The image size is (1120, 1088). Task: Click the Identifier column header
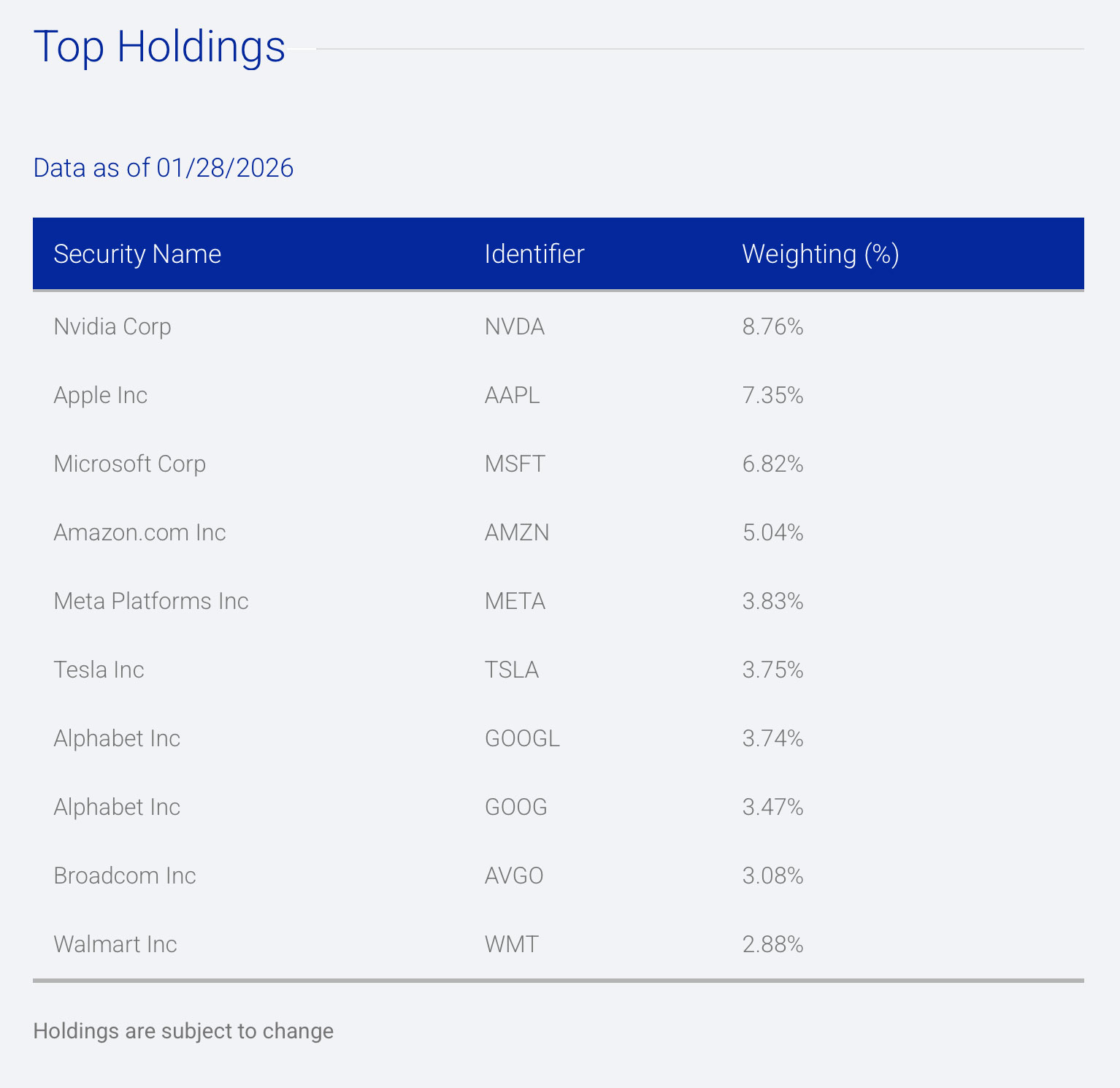tap(534, 254)
